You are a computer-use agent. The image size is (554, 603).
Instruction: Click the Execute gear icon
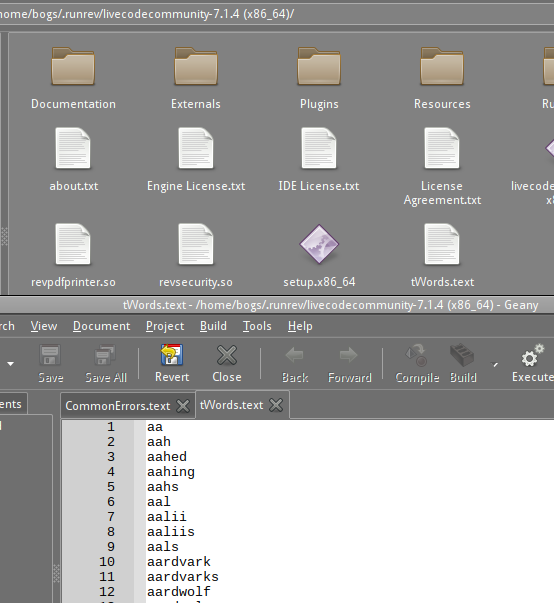point(532,355)
